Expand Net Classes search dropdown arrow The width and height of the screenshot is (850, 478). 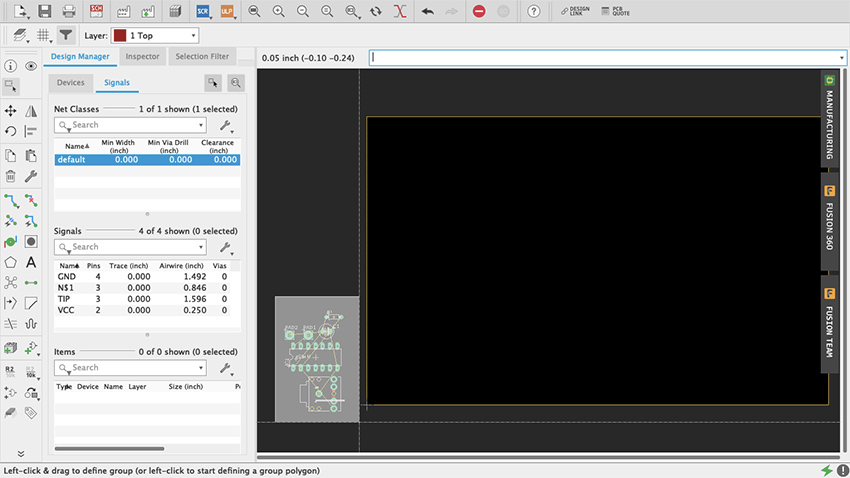tap(201, 125)
